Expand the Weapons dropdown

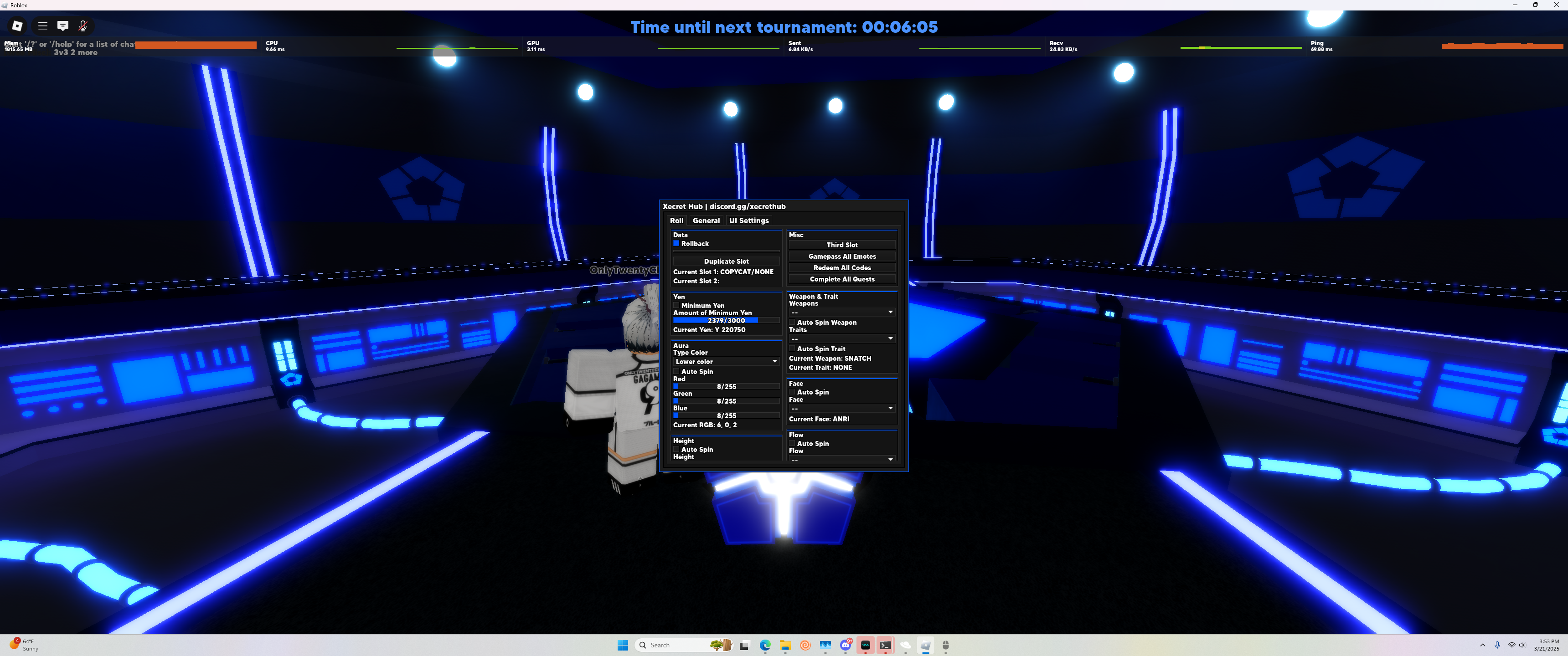[x=842, y=312]
